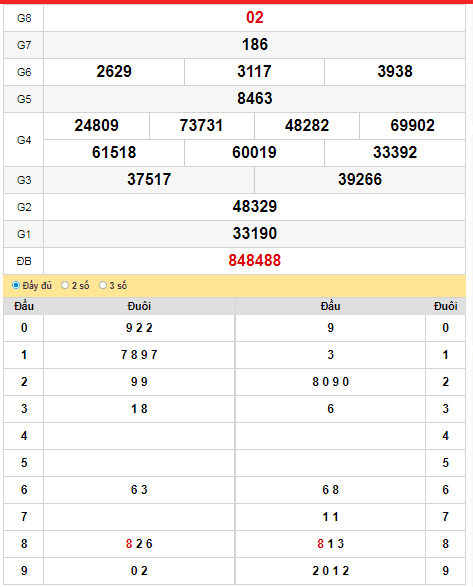
Task: Click G3 result 39266
Action: (x=360, y=179)
